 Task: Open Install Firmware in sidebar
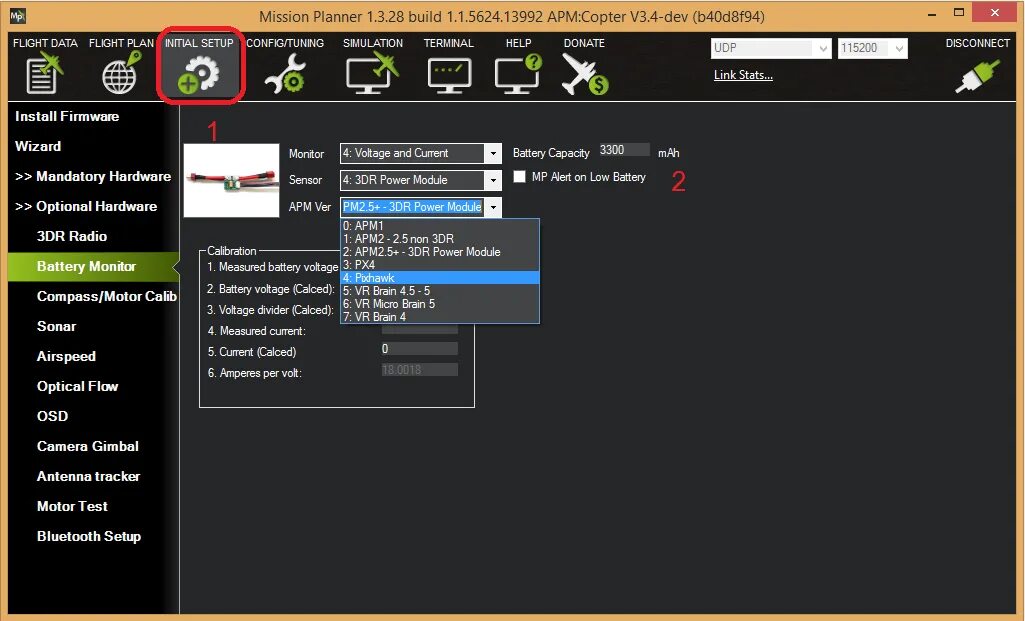(x=67, y=116)
